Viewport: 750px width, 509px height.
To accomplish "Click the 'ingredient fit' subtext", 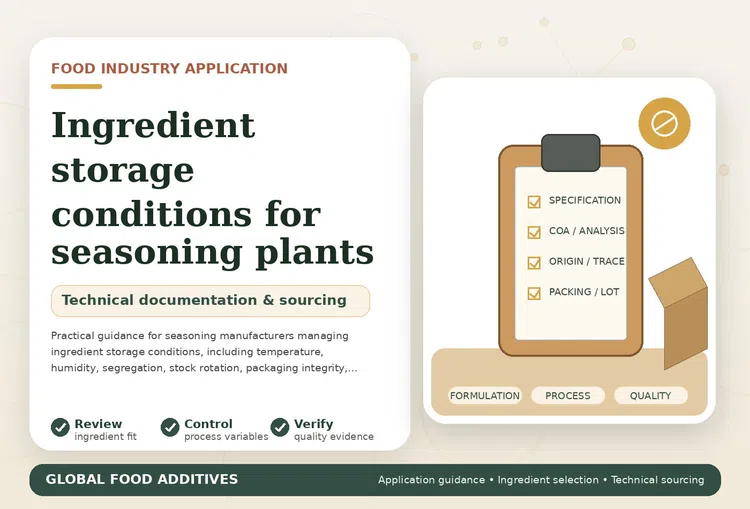I will [x=105, y=436].
